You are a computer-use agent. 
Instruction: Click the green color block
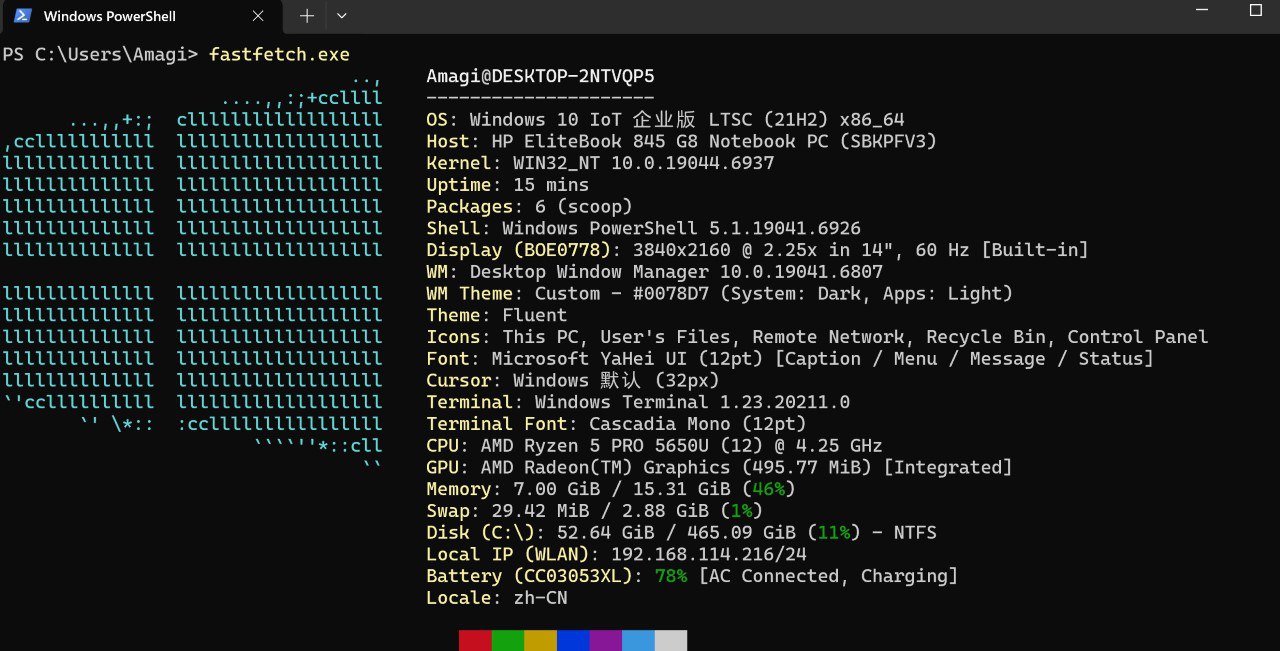click(507, 640)
